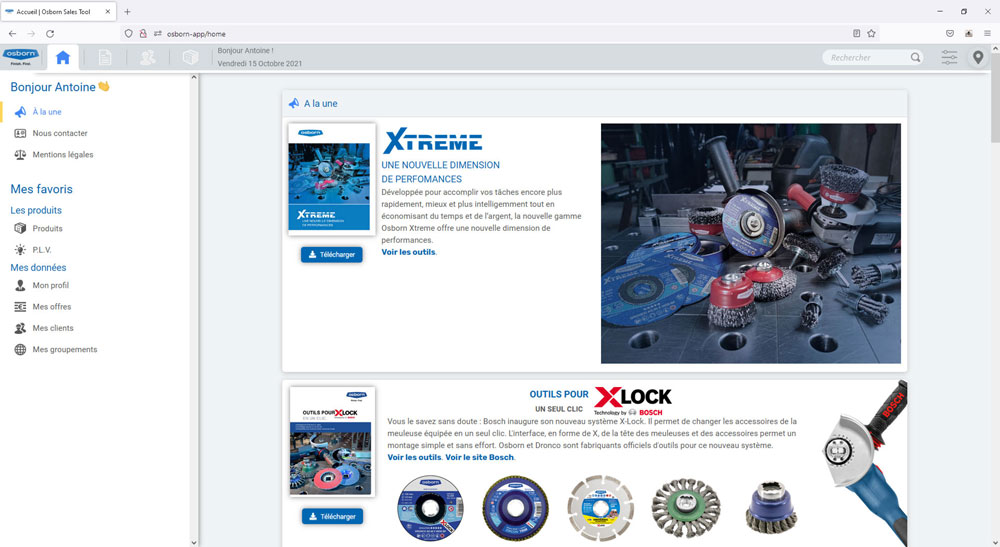This screenshot has width=1000, height=547.
Task: Open Mon profil in the sidebar
Action: click(50, 285)
